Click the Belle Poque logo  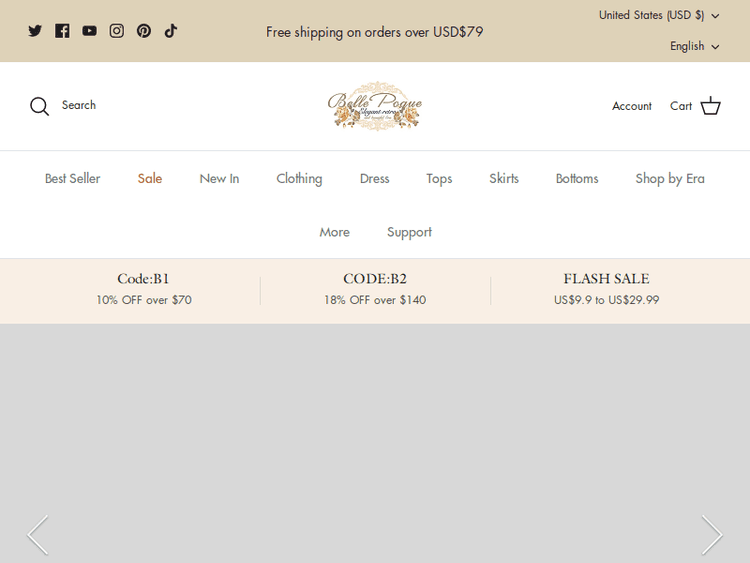pos(375,106)
